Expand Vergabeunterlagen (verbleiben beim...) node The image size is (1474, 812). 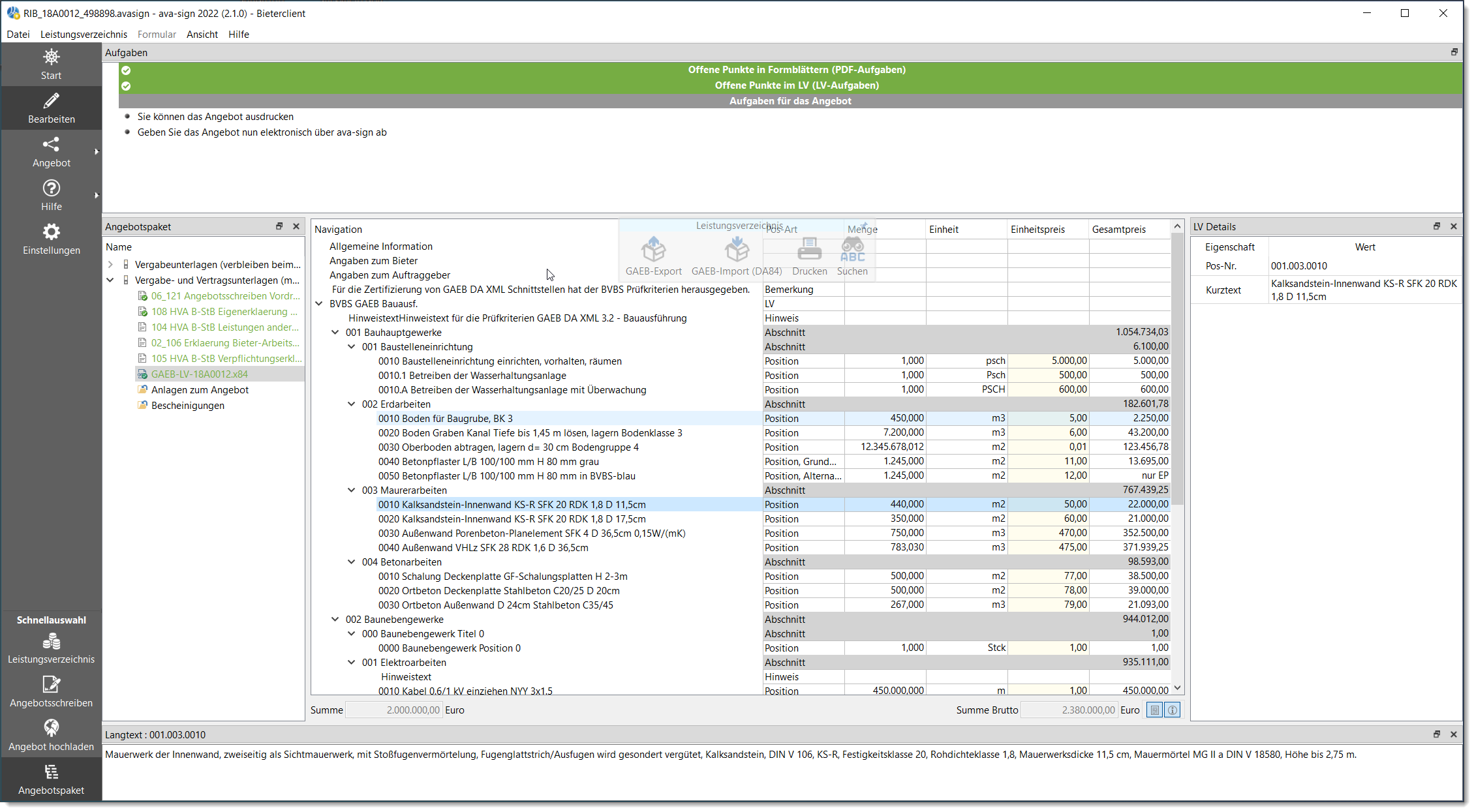pyautogui.click(x=110, y=265)
